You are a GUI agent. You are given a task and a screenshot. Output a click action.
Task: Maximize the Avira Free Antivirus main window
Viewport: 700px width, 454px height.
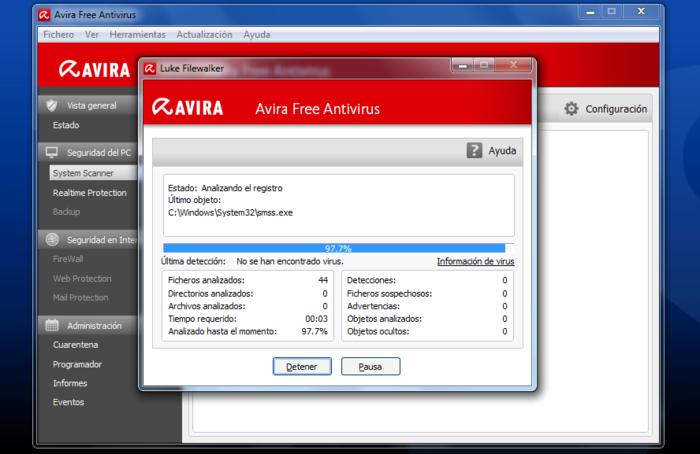click(612, 12)
